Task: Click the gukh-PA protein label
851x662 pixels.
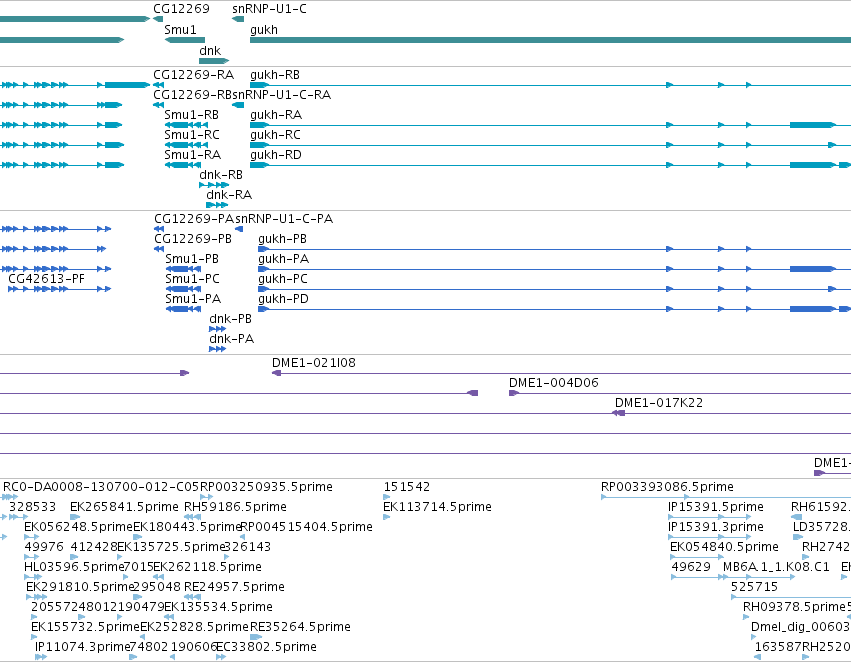Action: pyautogui.click(x=284, y=259)
